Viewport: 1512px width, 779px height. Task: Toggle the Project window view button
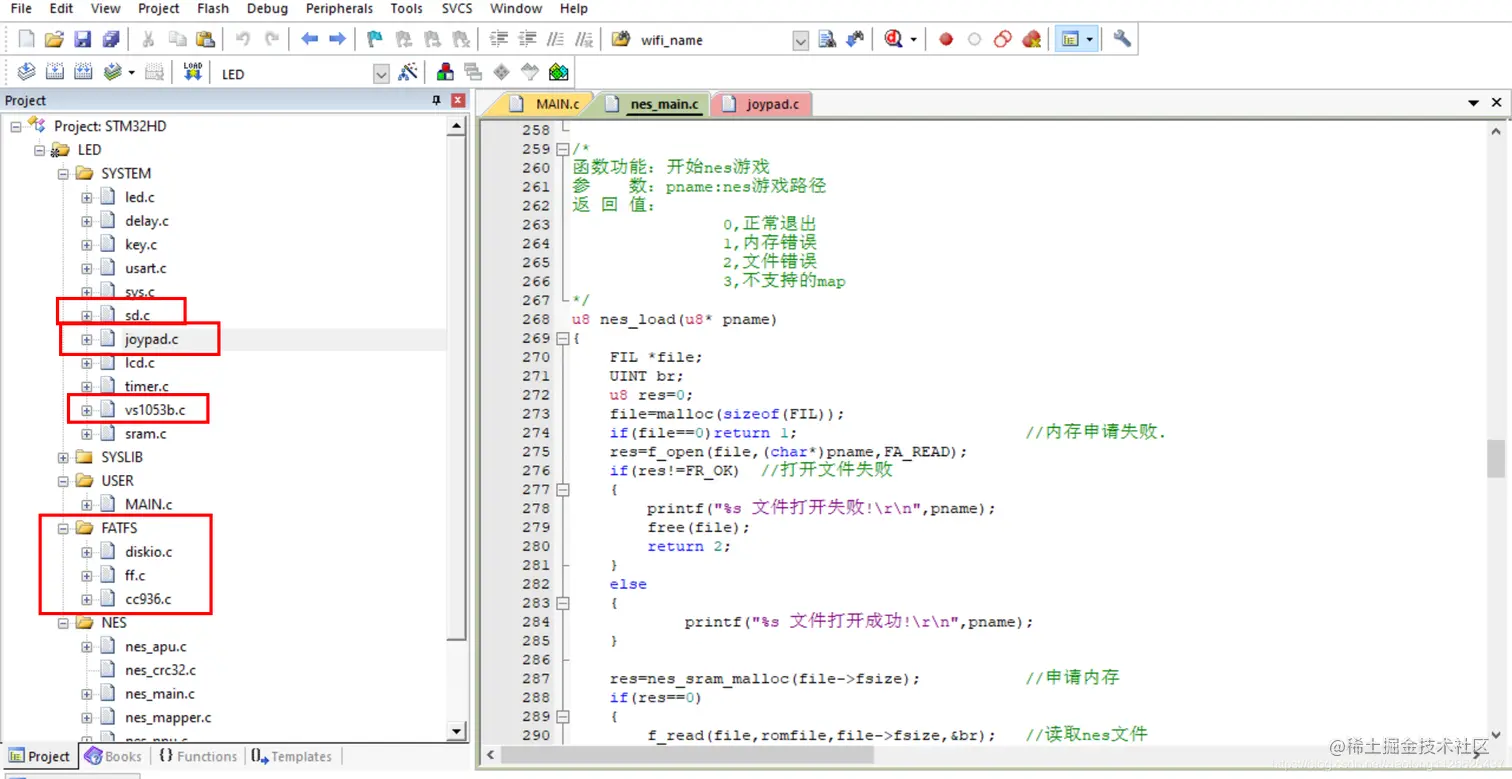(1070, 39)
